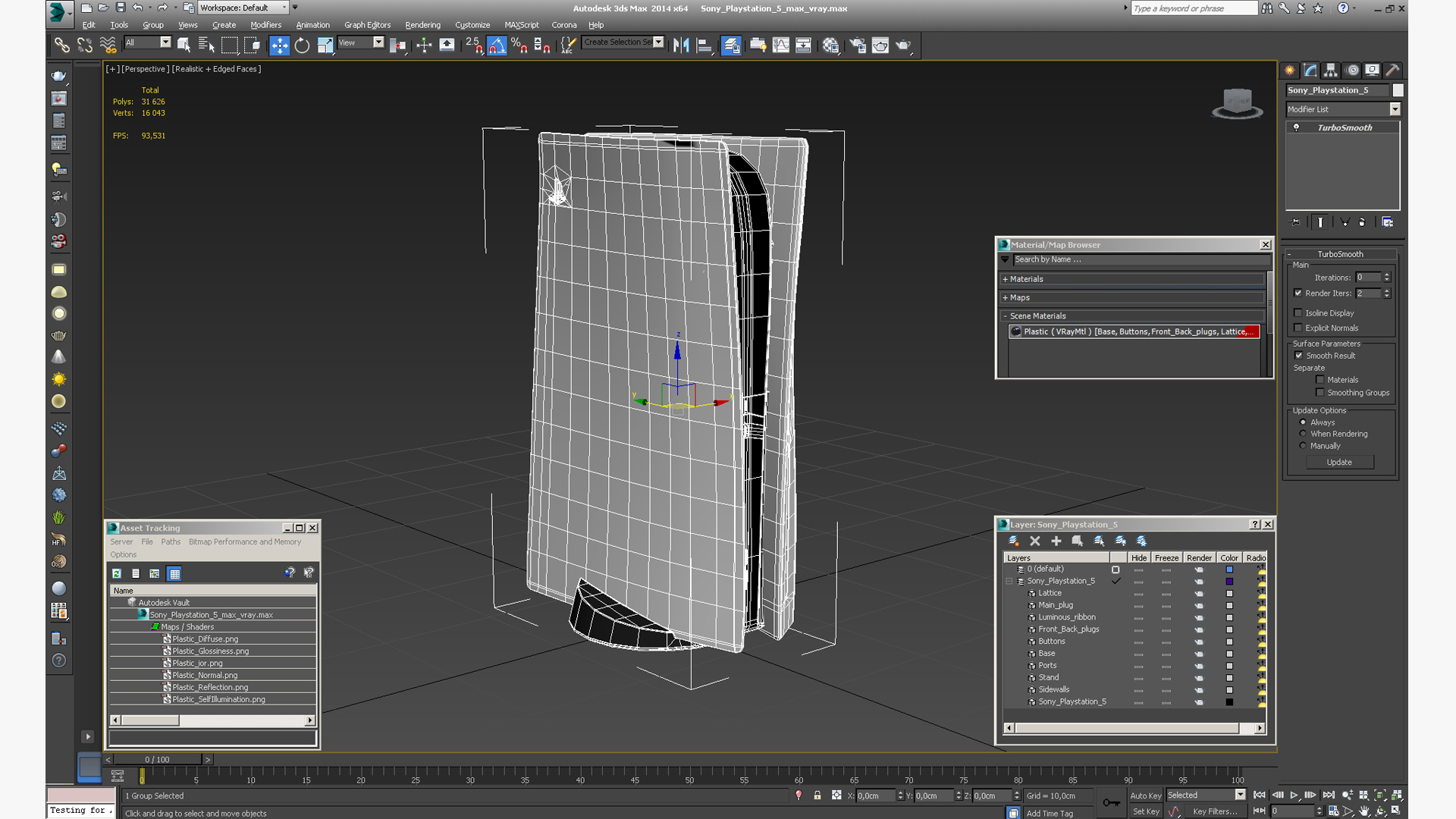The width and height of the screenshot is (1456, 819).
Task: Click Add Selected Objects plus icon
Action: coord(1056,541)
